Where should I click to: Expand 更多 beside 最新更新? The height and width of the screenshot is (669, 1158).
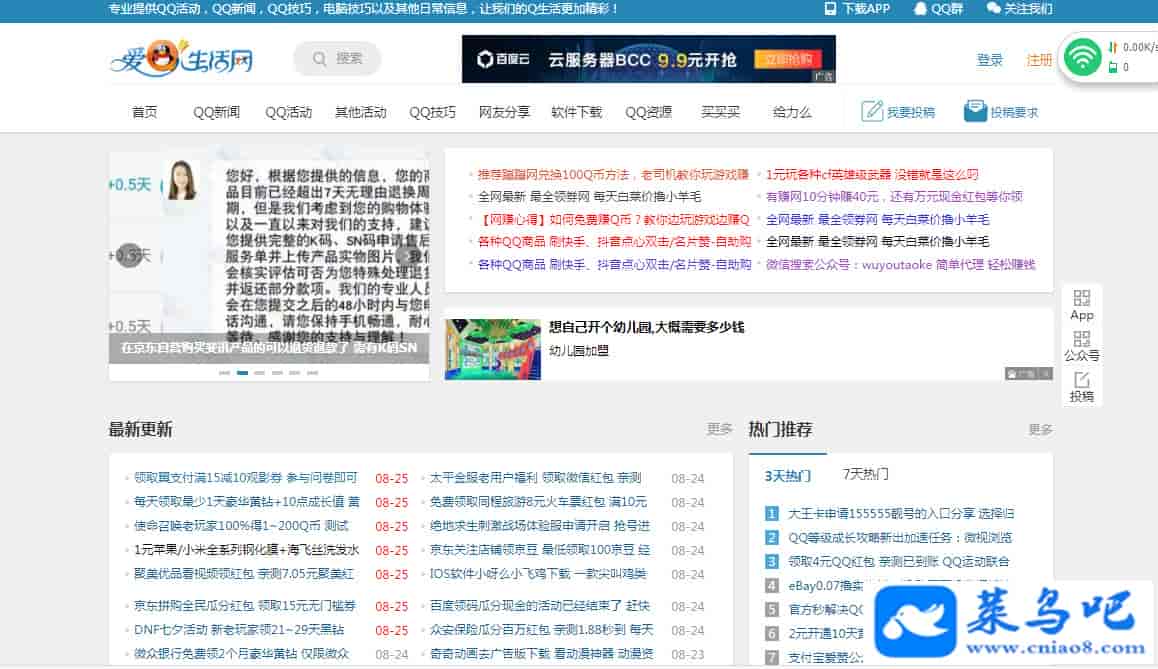point(719,429)
